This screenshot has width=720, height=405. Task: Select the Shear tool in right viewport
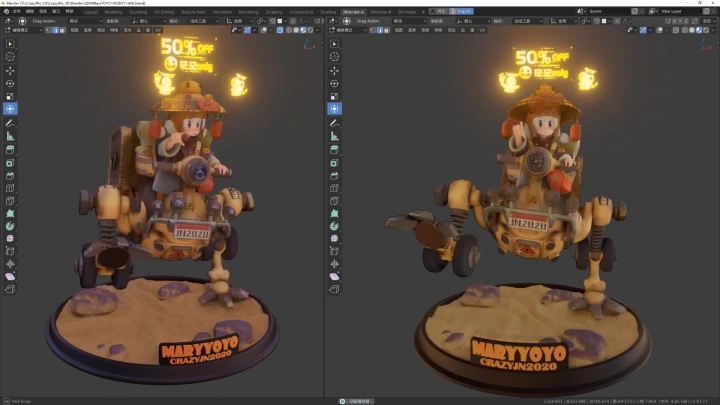334,276
